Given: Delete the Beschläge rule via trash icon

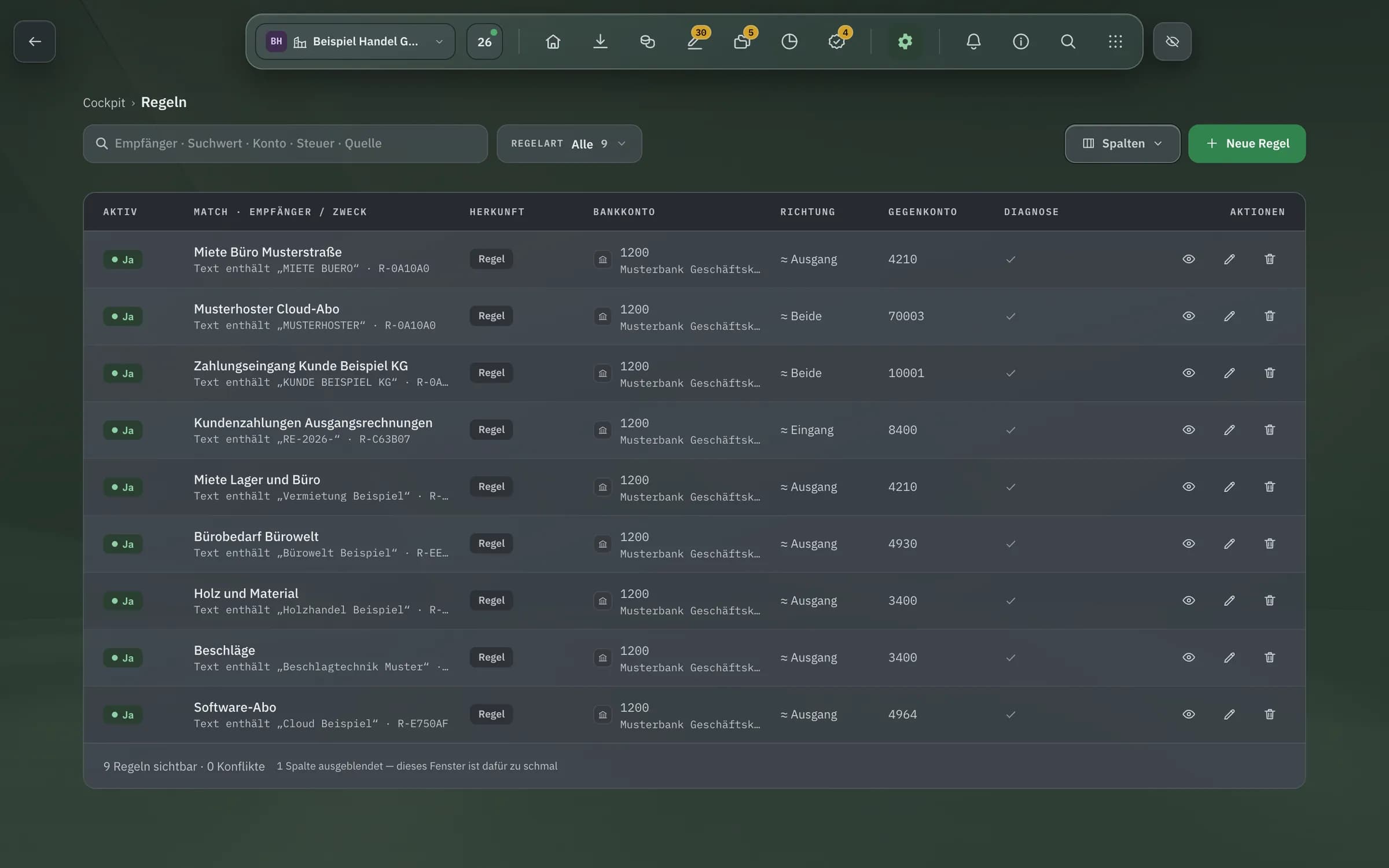Looking at the screenshot, I should [x=1269, y=657].
